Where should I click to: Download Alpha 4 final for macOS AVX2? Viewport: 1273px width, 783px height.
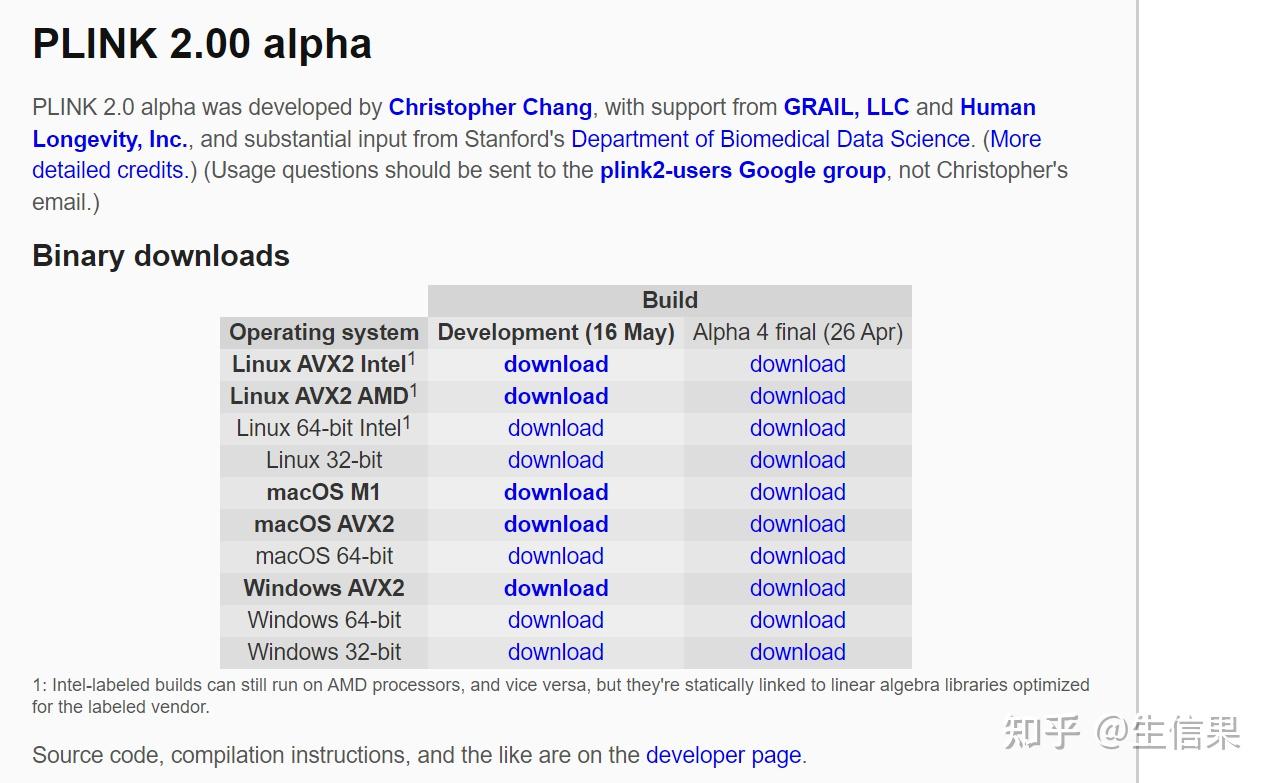(797, 525)
